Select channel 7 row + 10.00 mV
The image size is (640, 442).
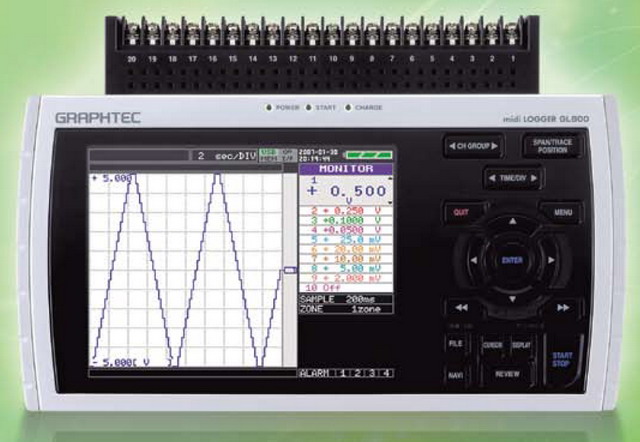pos(346,259)
